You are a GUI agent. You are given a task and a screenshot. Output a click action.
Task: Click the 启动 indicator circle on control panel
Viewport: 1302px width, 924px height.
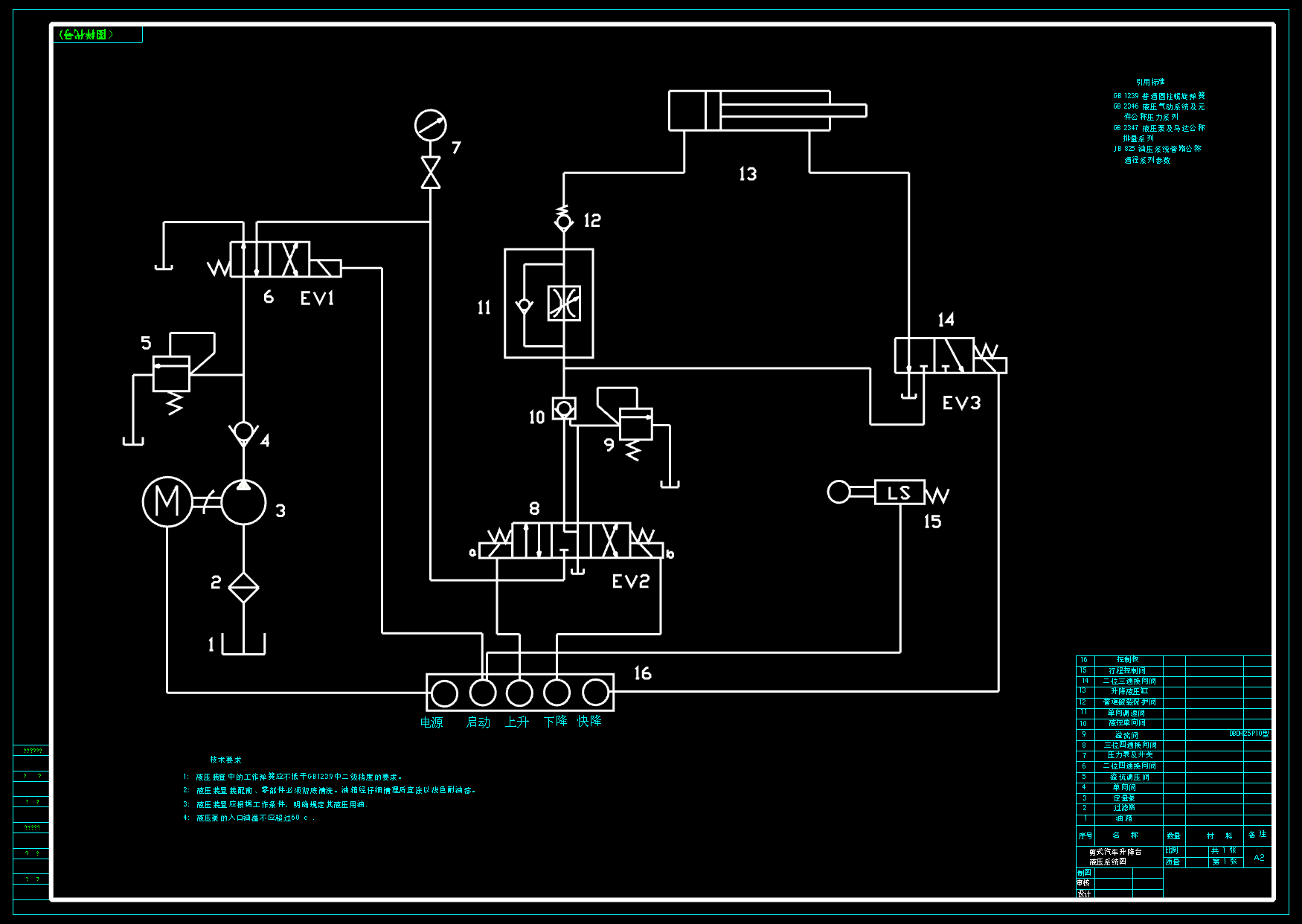483,693
